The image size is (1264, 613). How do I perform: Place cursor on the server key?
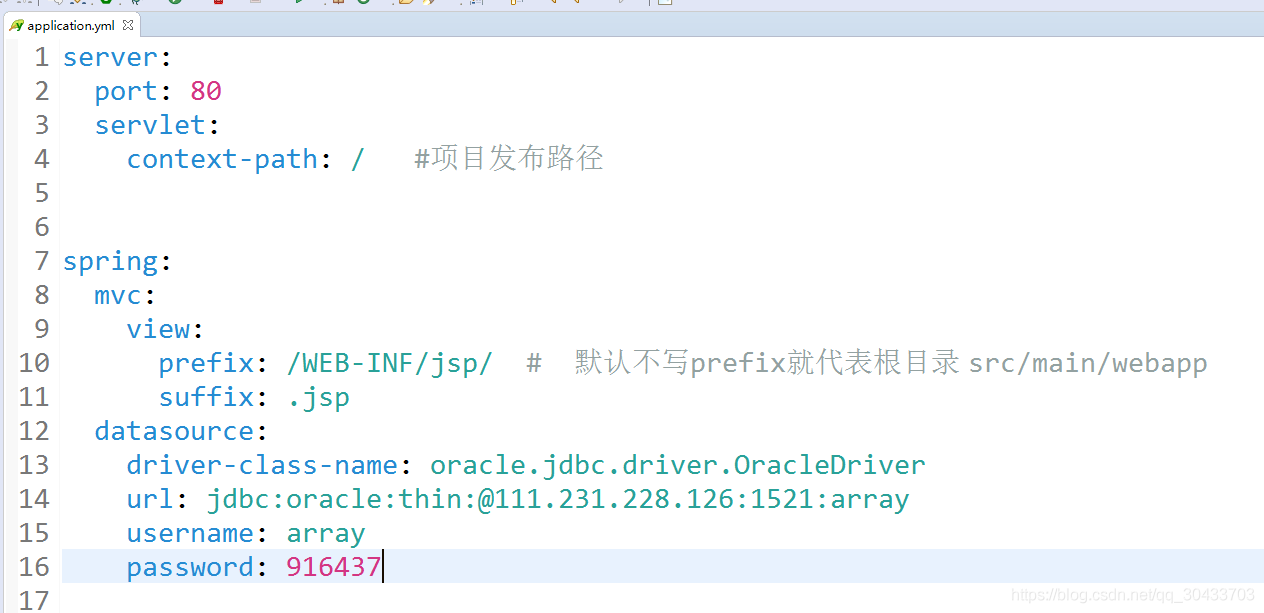(x=110, y=58)
